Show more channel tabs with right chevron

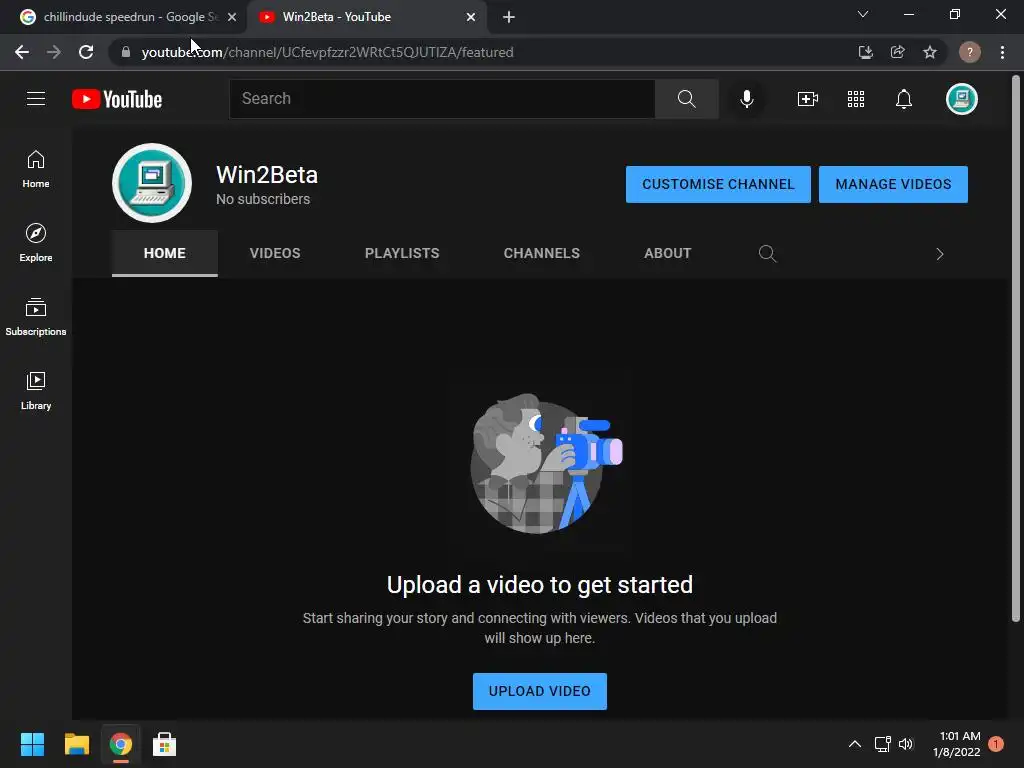point(940,254)
